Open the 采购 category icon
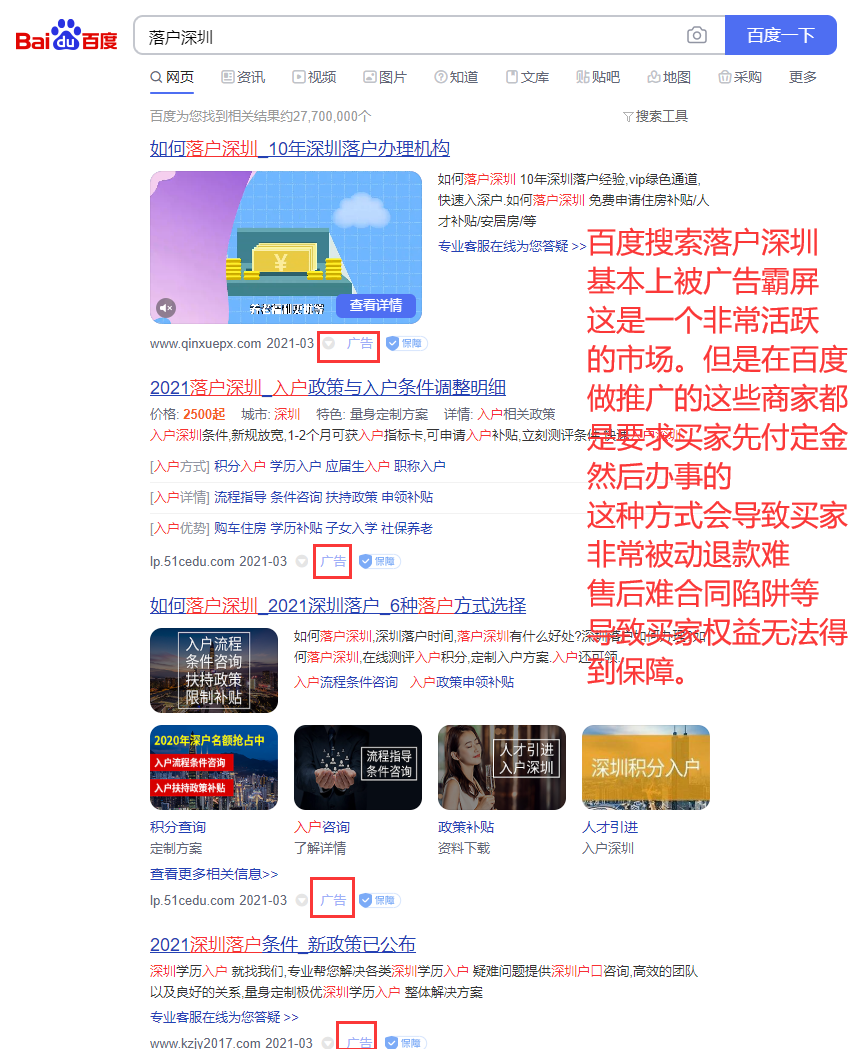The width and height of the screenshot is (855, 1049). pos(725,77)
